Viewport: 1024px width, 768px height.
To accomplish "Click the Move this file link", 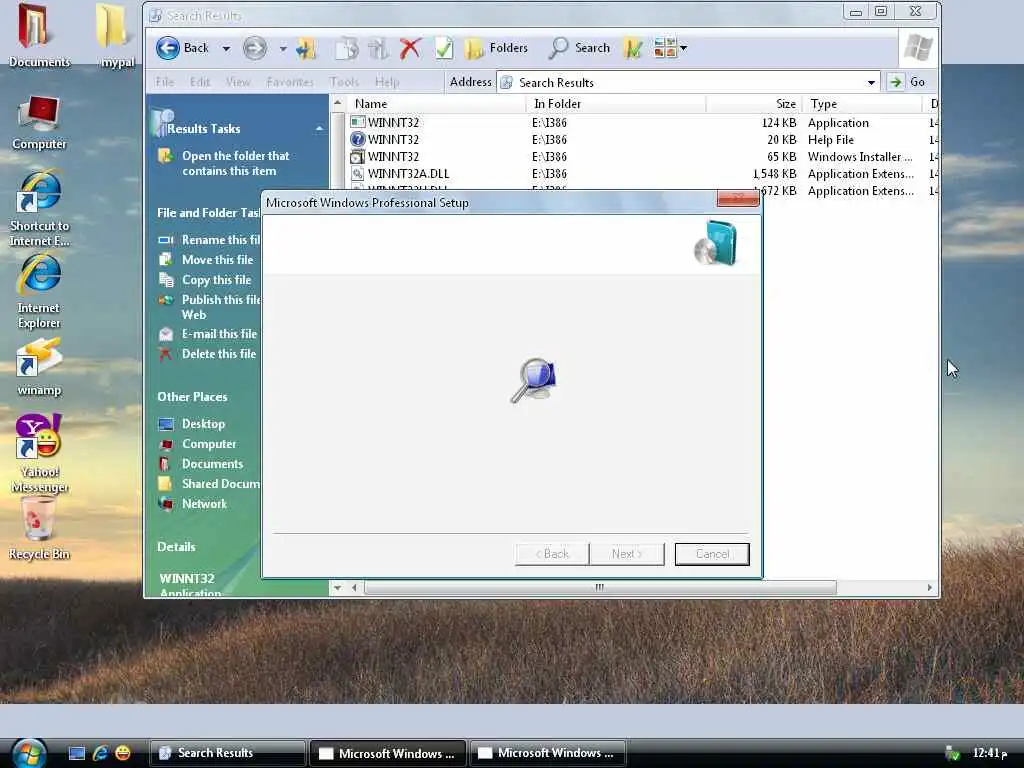I will (x=217, y=260).
